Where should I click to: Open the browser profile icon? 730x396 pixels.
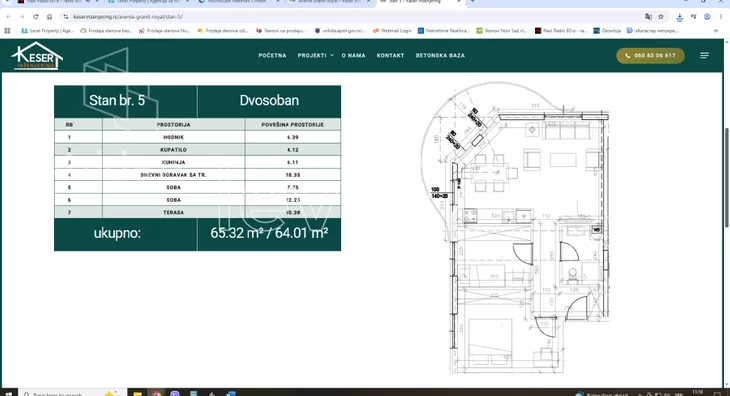pyautogui.click(x=707, y=17)
